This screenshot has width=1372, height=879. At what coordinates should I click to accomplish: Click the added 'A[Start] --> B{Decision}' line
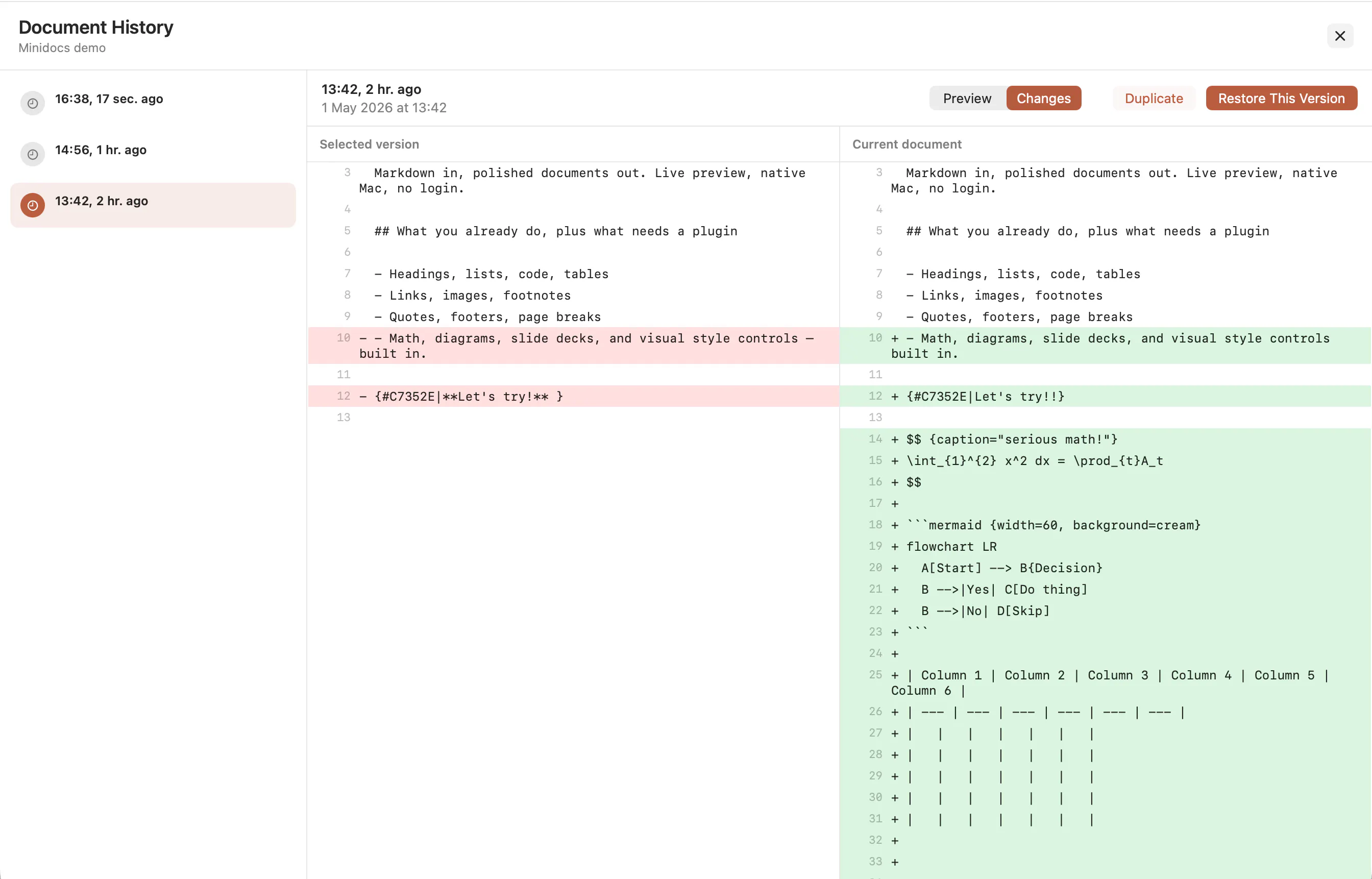pyautogui.click(x=1106, y=568)
